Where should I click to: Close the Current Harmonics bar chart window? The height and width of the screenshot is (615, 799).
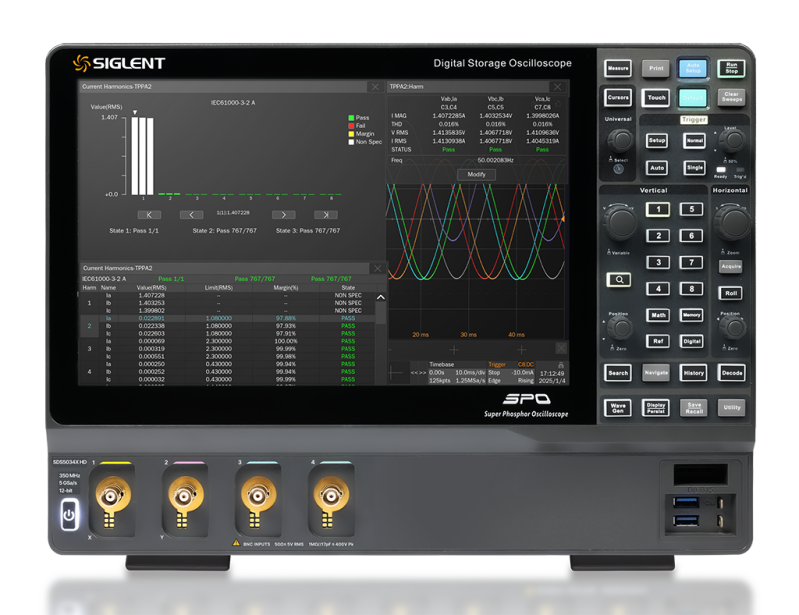pos(374,87)
